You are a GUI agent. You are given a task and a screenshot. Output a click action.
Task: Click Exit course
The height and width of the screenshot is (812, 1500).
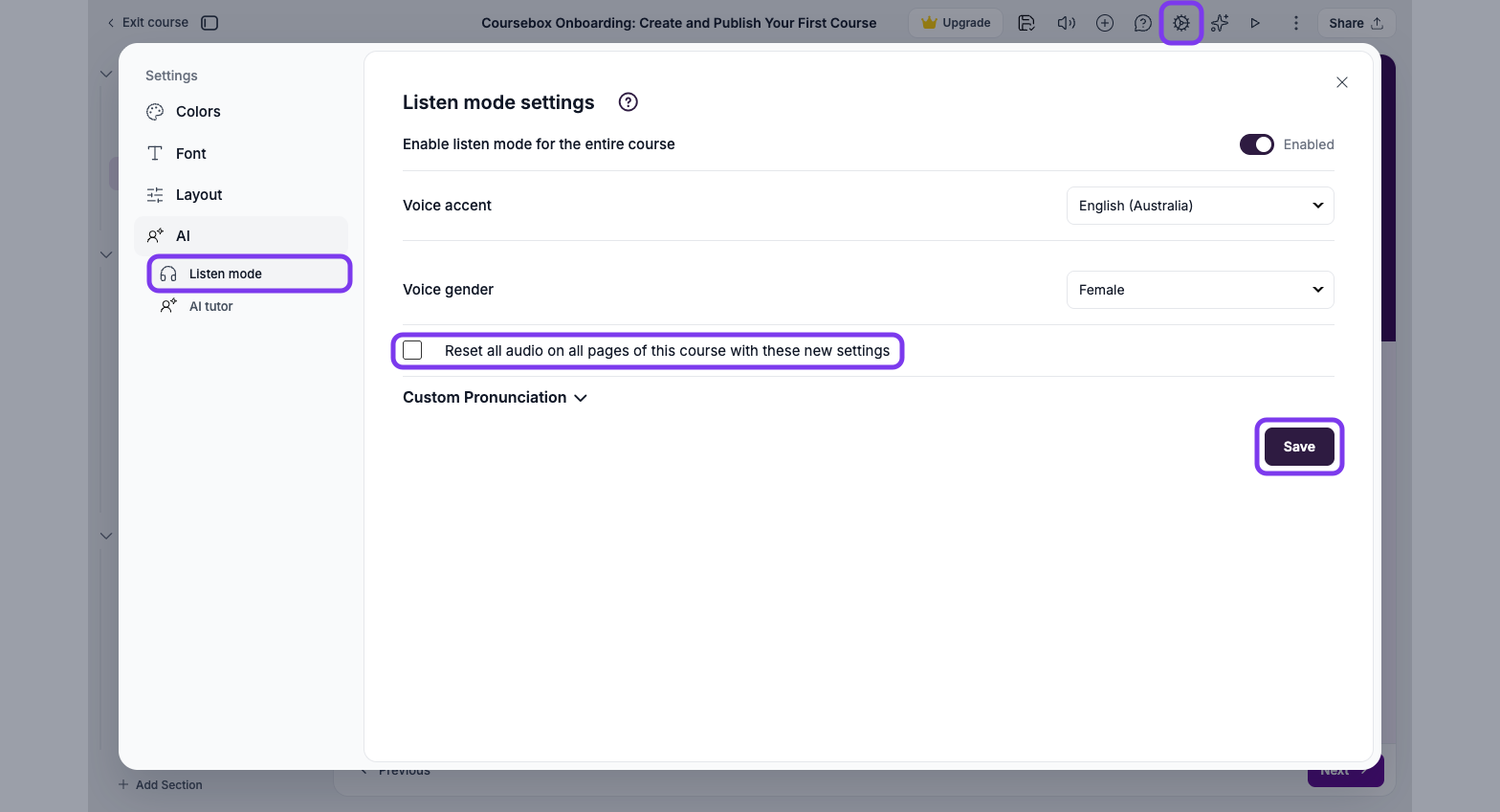point(147,23)
